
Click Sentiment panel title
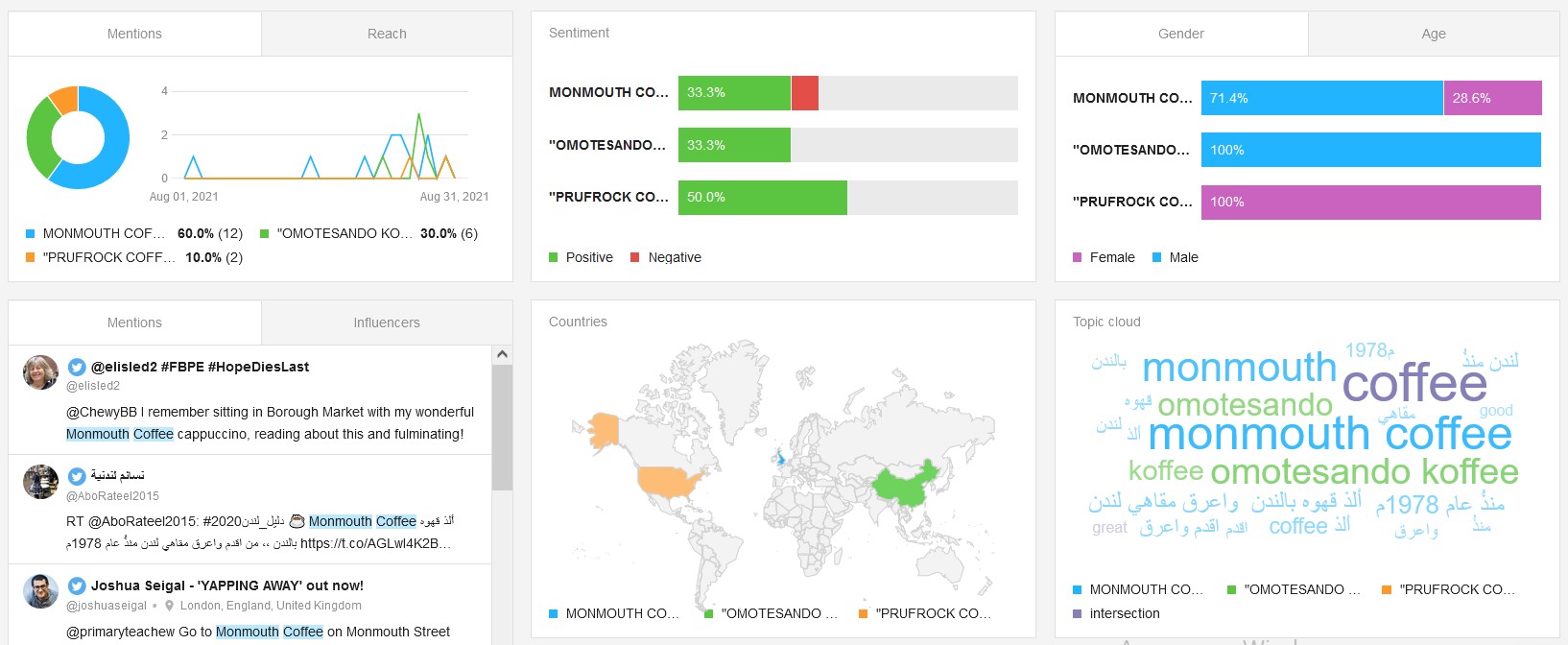click(579, 33)
